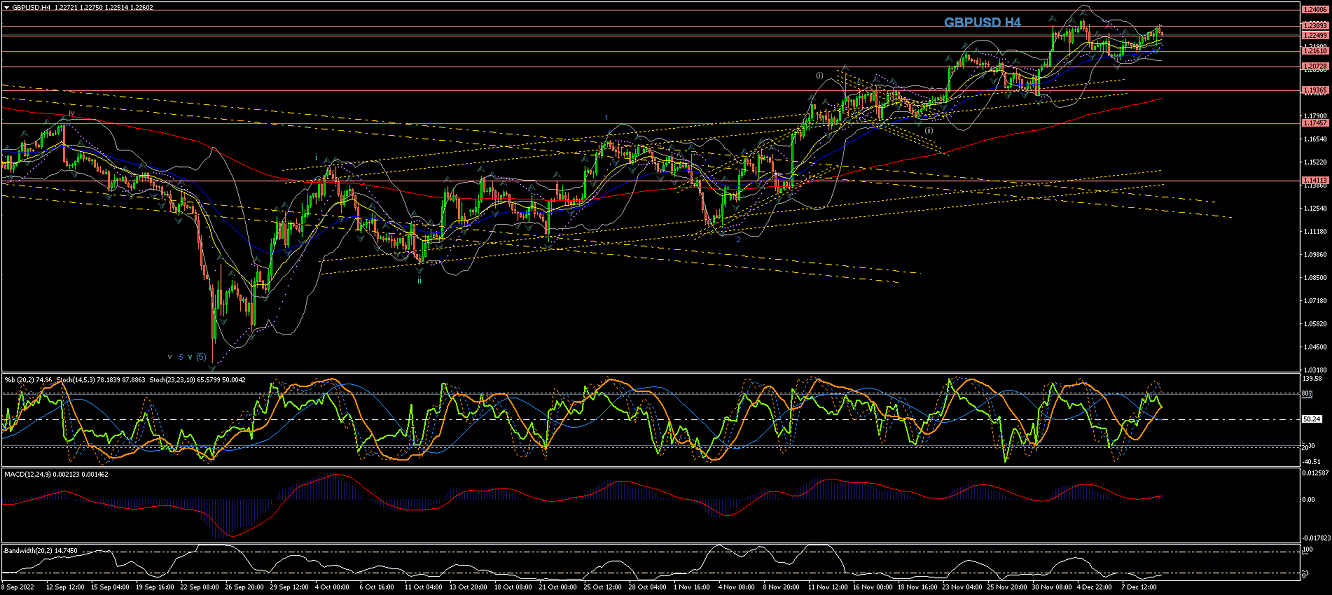The width and height of the screenshot is (1332, 595).
Task: Select the 1.24006 horizontal level price tag
Action: tap(1314, 8)
